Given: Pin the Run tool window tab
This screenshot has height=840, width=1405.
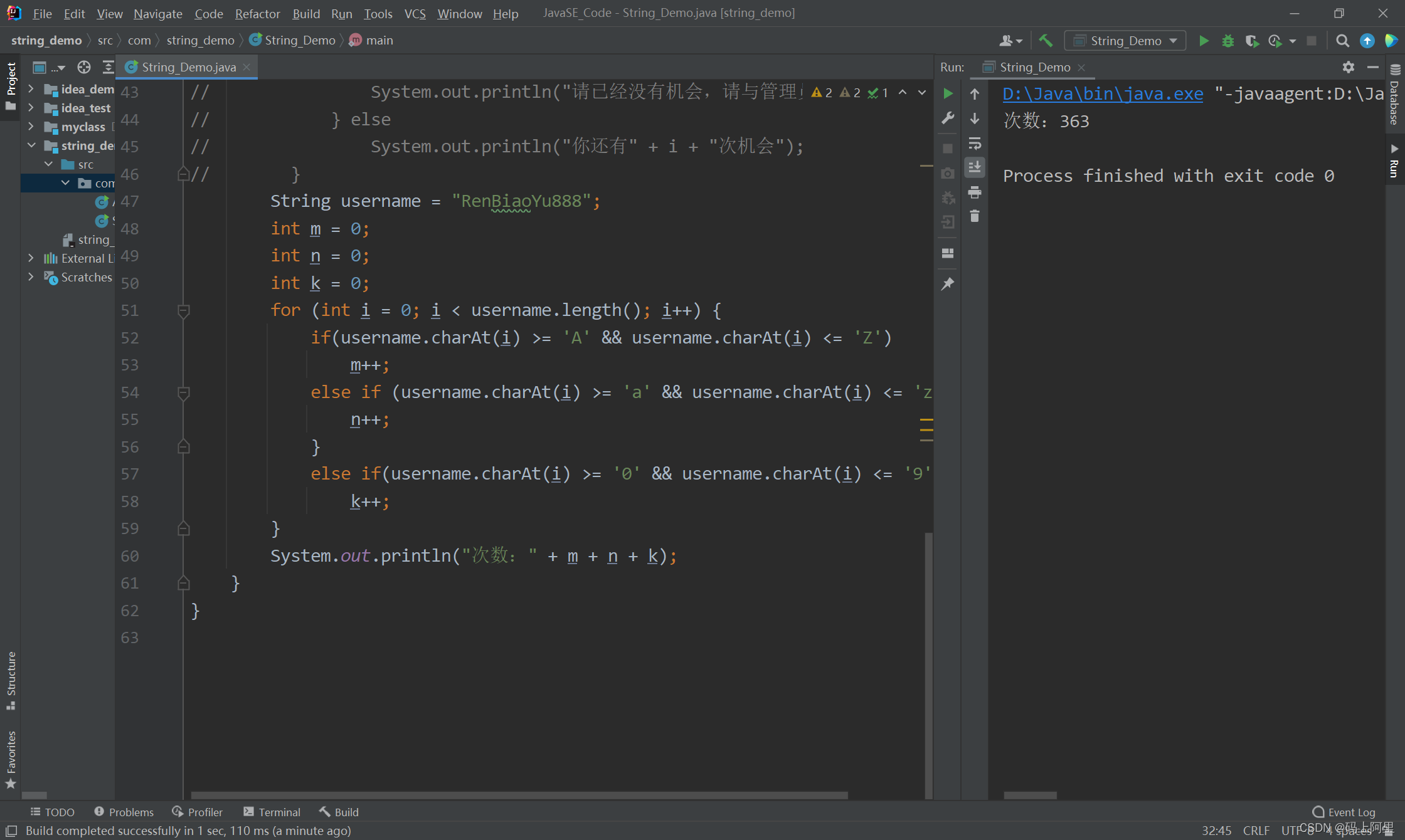Looking at the screenshot, I should [947, 283].
